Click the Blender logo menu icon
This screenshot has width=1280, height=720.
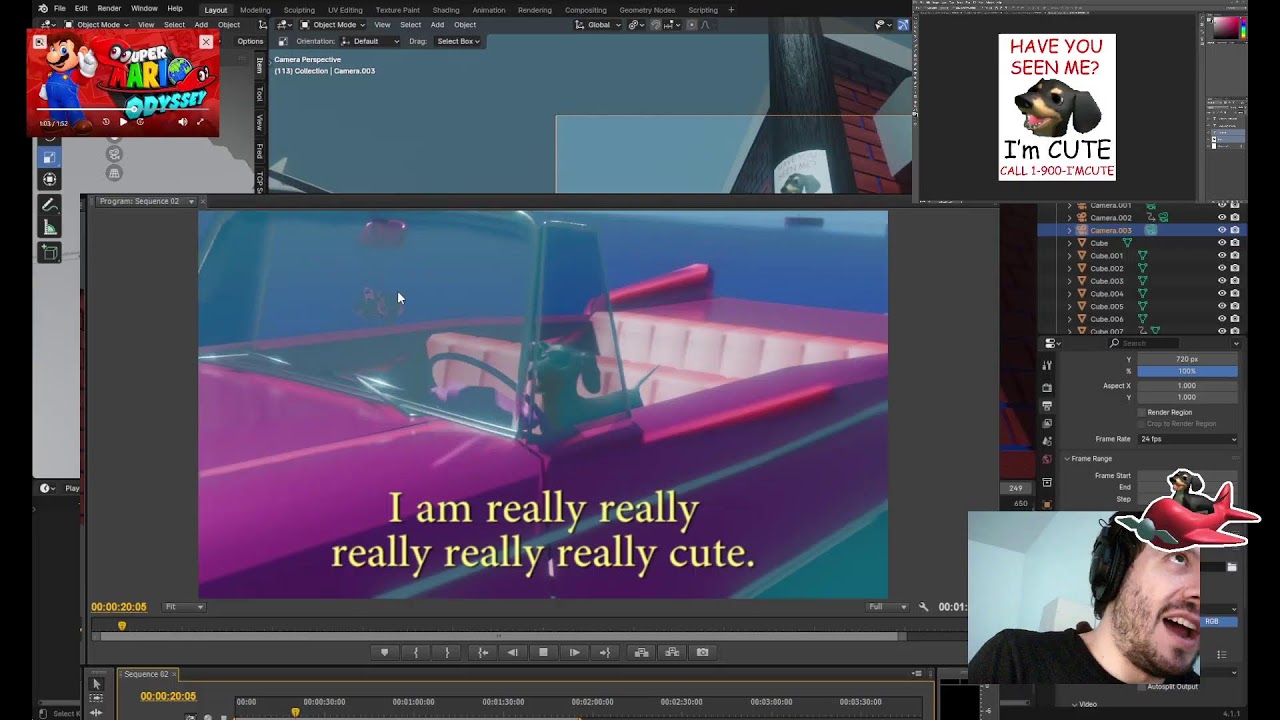pos(43,9)
